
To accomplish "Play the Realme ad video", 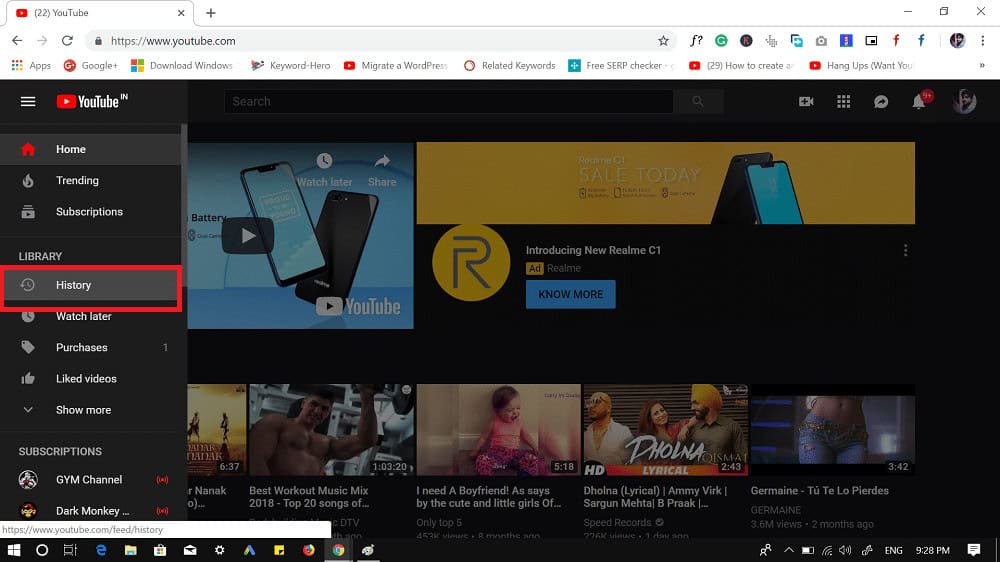I will point(248,235).
